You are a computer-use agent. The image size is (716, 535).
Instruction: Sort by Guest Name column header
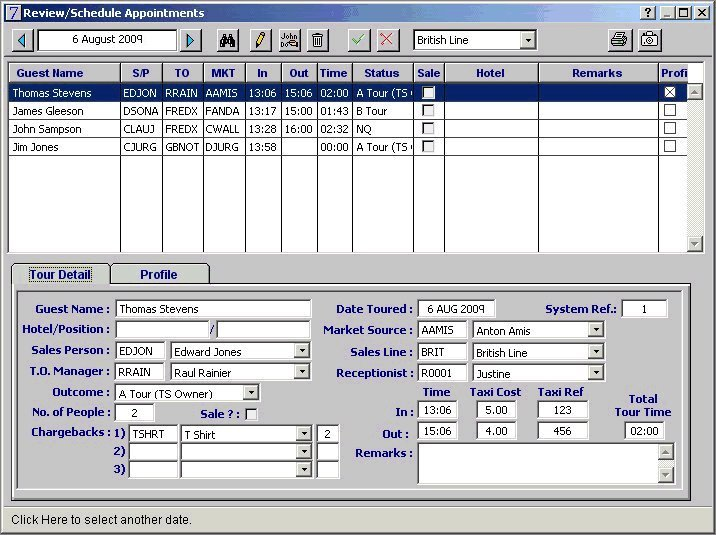(x=64, y=73)
